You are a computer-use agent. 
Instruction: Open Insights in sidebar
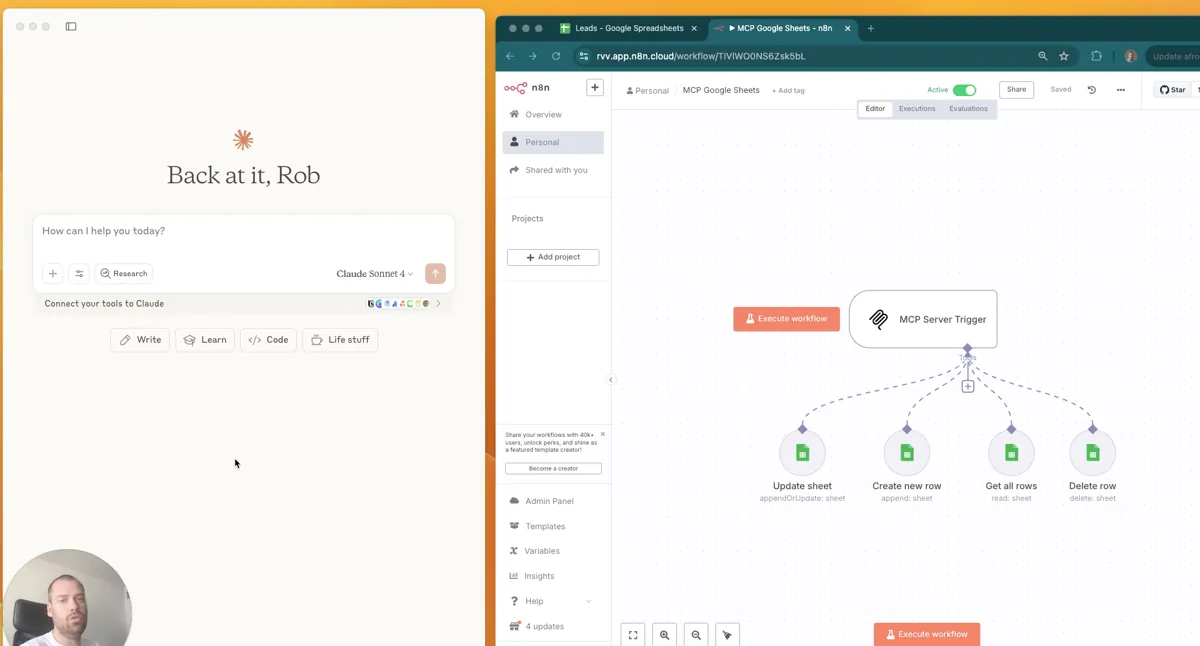click(x=553, y=576)
